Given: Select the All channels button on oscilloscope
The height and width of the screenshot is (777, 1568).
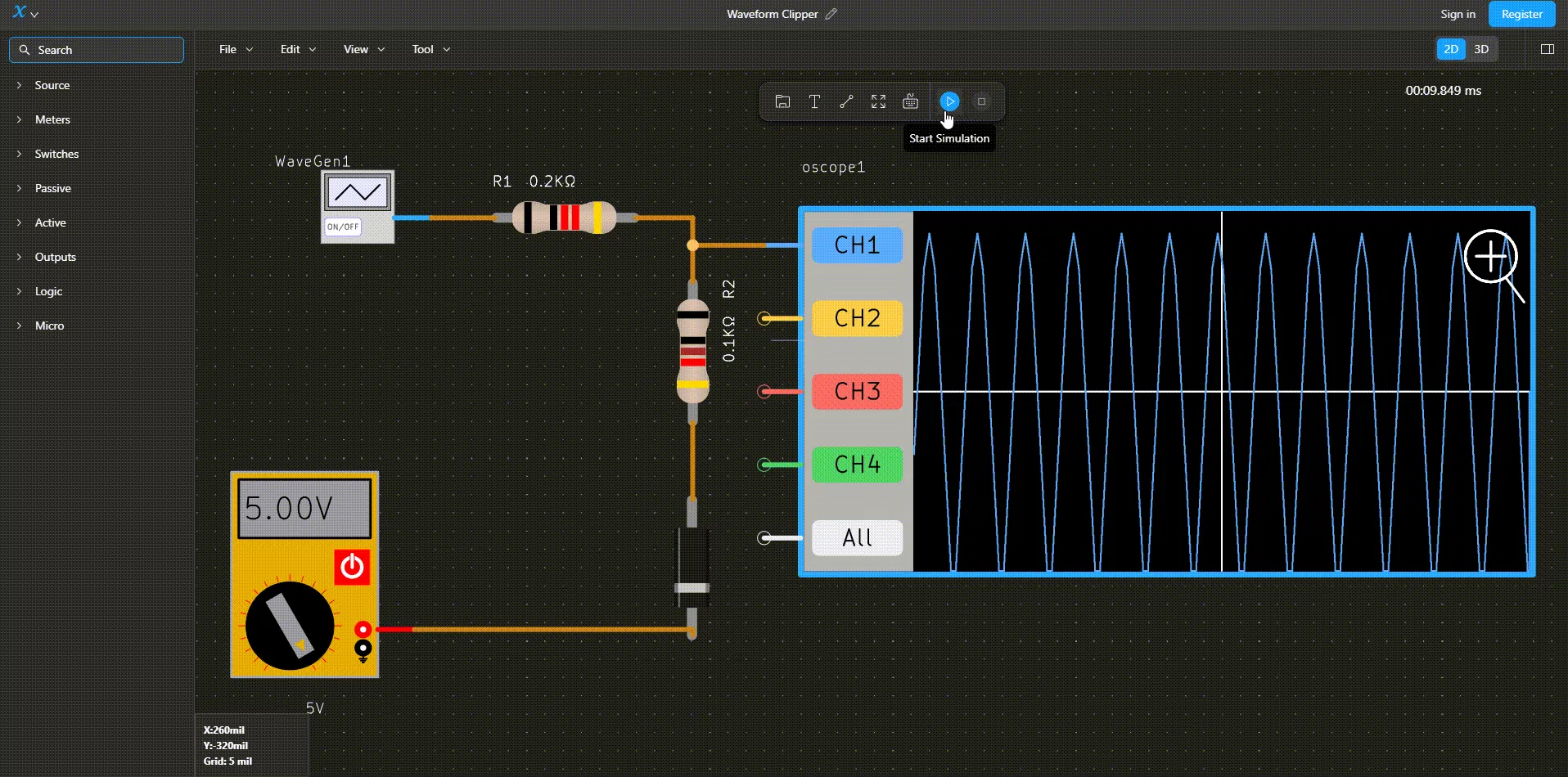Looking at the screenshot, I should click(857, 537).
